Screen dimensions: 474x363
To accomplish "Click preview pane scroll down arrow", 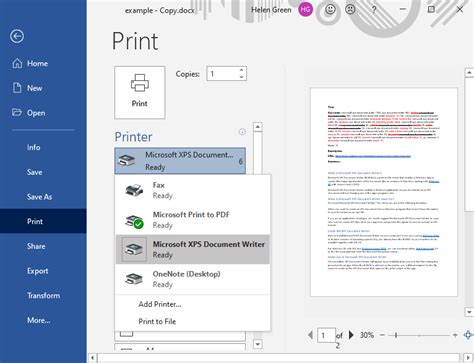I will (x=469, y=312).
